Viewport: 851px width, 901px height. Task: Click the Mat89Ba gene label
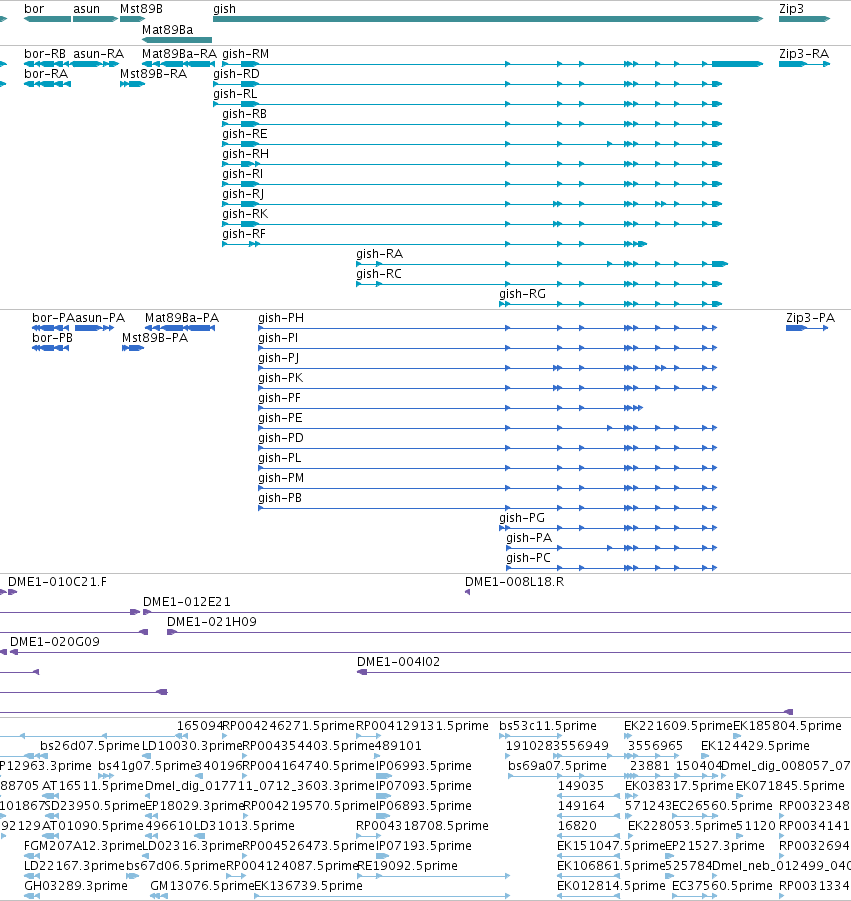167,30
